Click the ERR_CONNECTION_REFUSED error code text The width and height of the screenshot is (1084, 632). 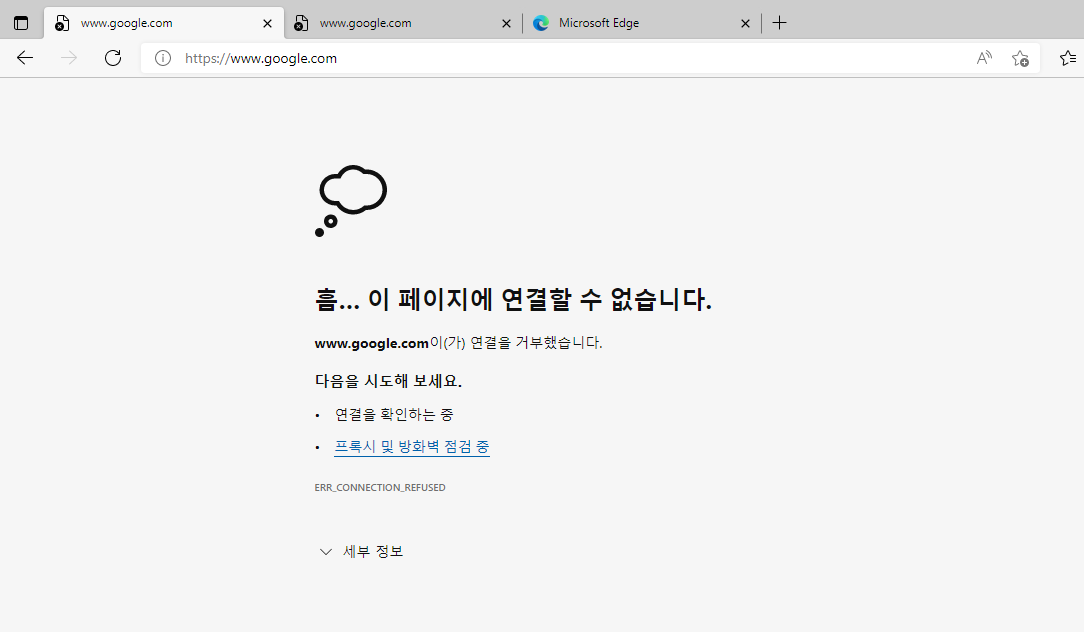tap(380, 487)
